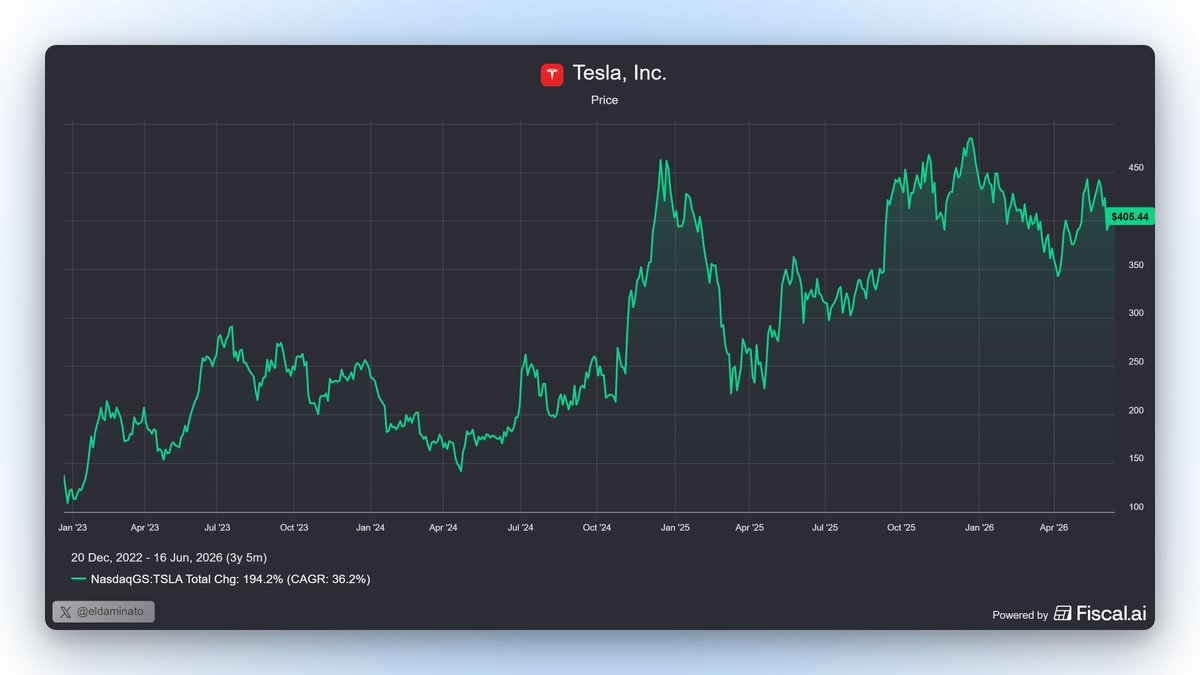Click the Oct '23 axis label
This screenshot has width=1200, height=675.
[x=293, y=527]
